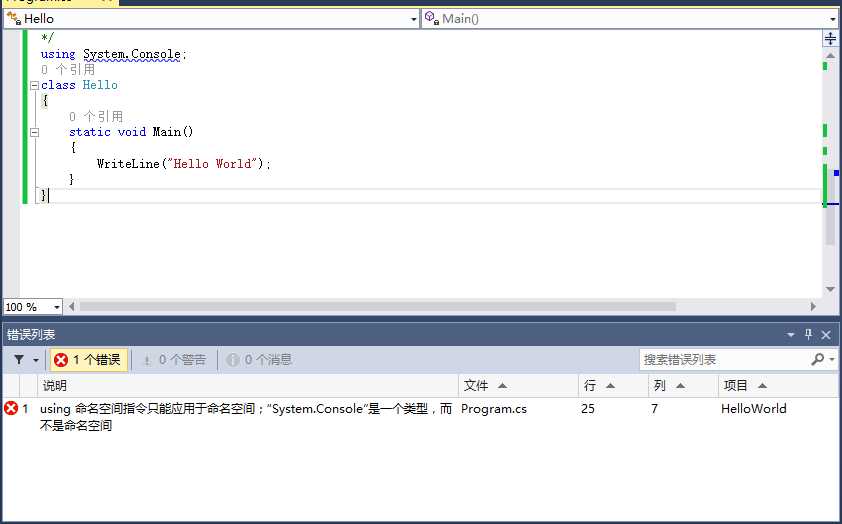Toggle the 0 个消息 messages filter button
842x524 pixels.
pos(259,360)
